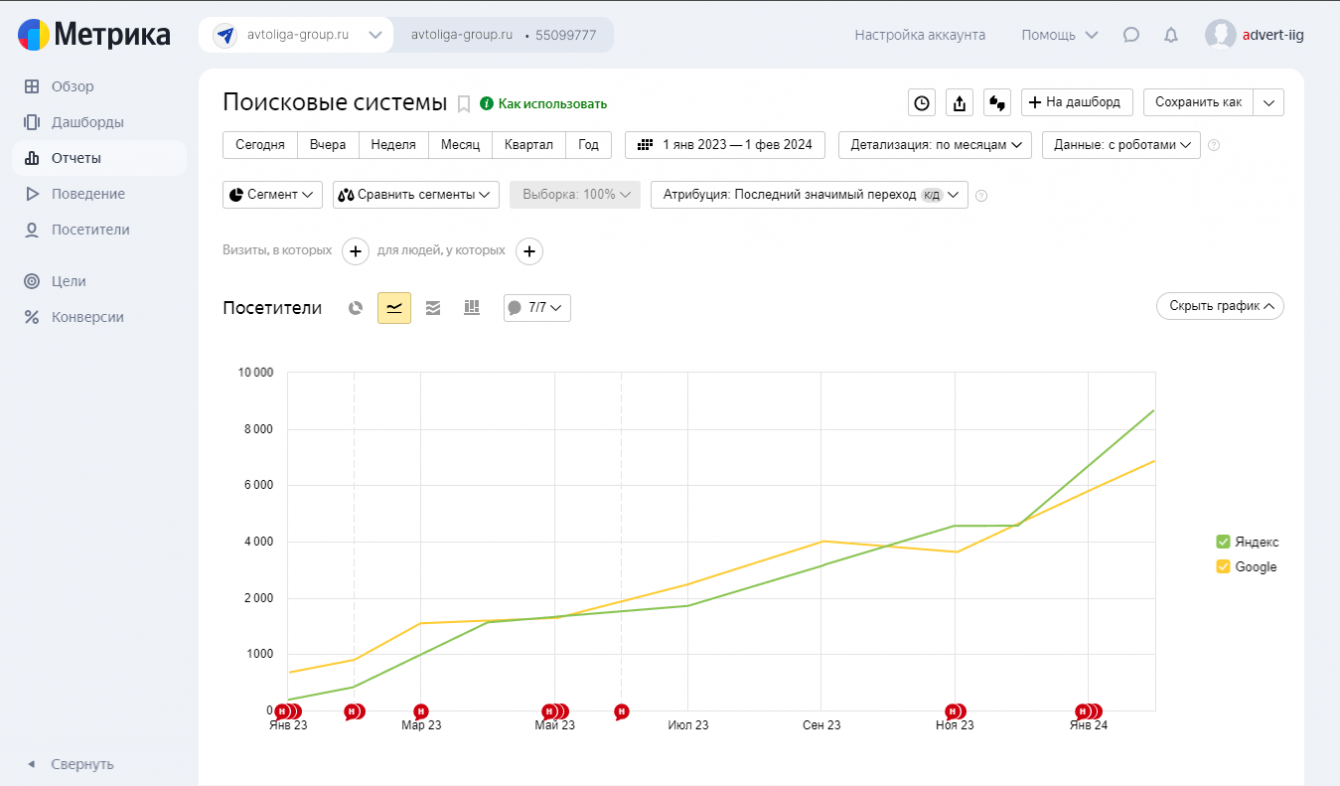Viewport: 1340px width, 786px height.
Task: Open the Детализация: по месяцам dropdown
Action: point(934,145)
